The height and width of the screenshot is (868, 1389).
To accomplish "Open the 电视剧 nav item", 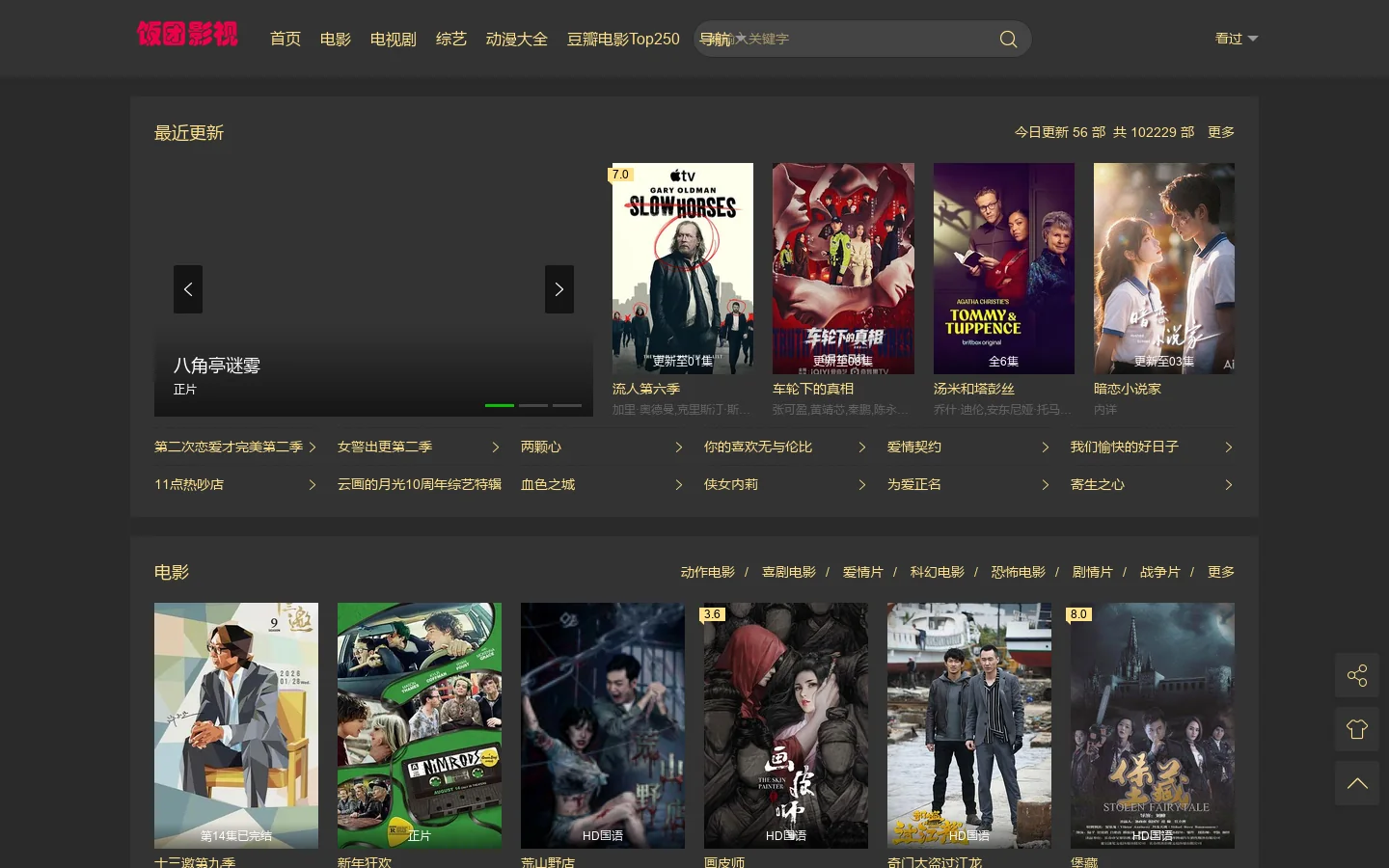I will pos(394,40).
